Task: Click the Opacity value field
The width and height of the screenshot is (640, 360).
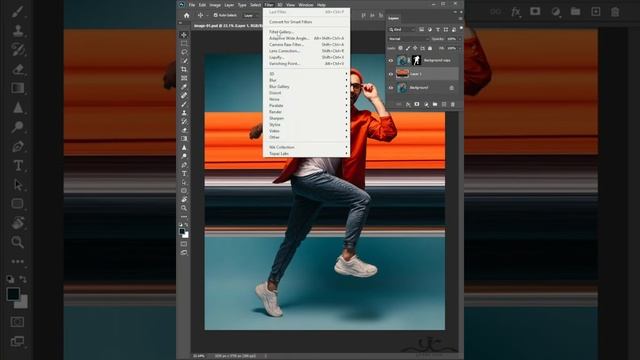Action: (451, 39)
